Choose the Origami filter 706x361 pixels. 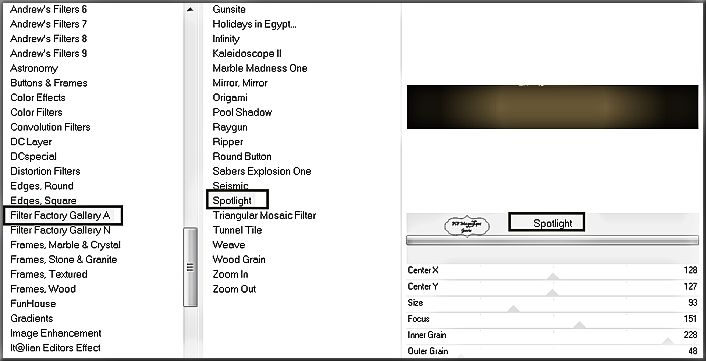click(230, 98)
